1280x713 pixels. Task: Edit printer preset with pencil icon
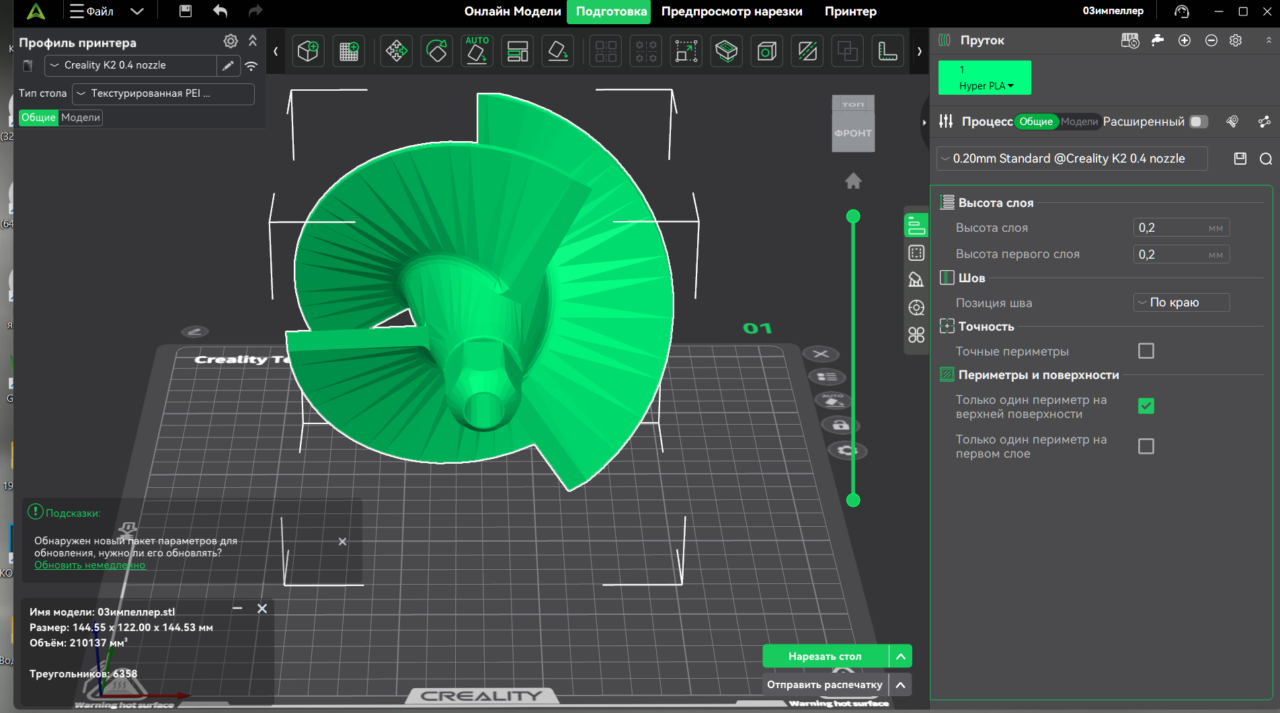pos(228,66)
